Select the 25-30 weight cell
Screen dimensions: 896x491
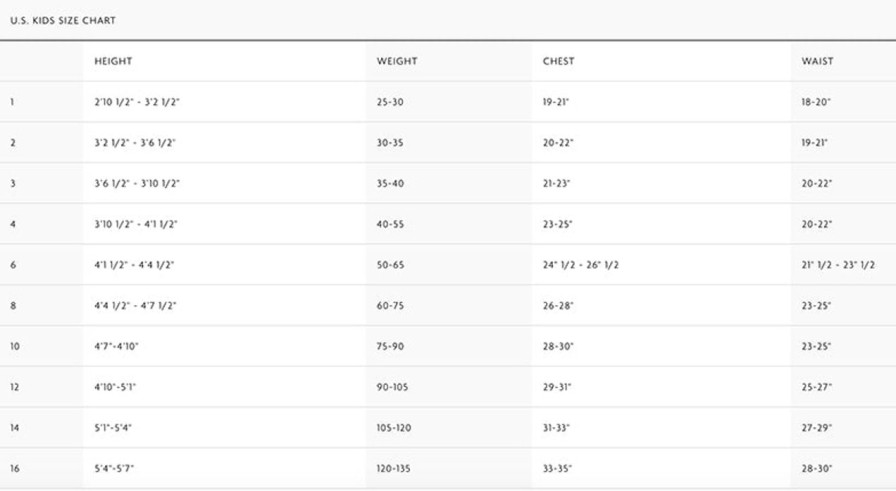click(x=390, y=102)
